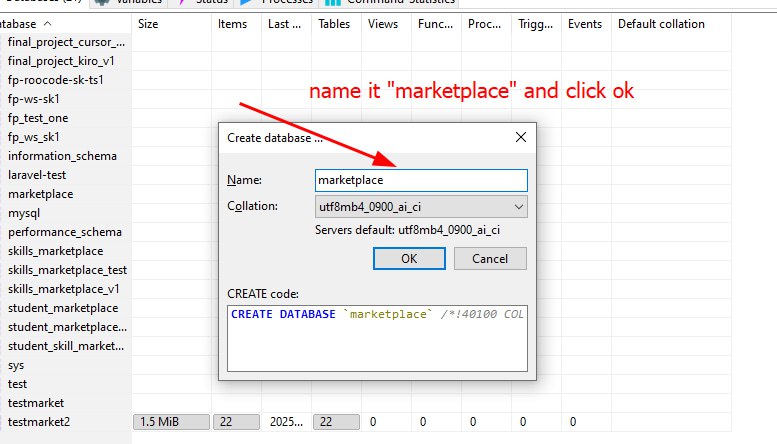777x444 pixels.
Task: Click inside the CREATE code box
Action: tap(377, 338)
